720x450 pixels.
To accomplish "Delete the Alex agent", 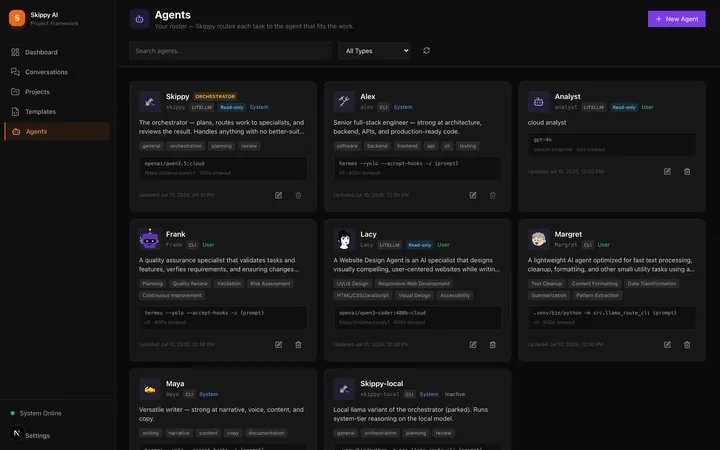I will [x=493, y=195].
